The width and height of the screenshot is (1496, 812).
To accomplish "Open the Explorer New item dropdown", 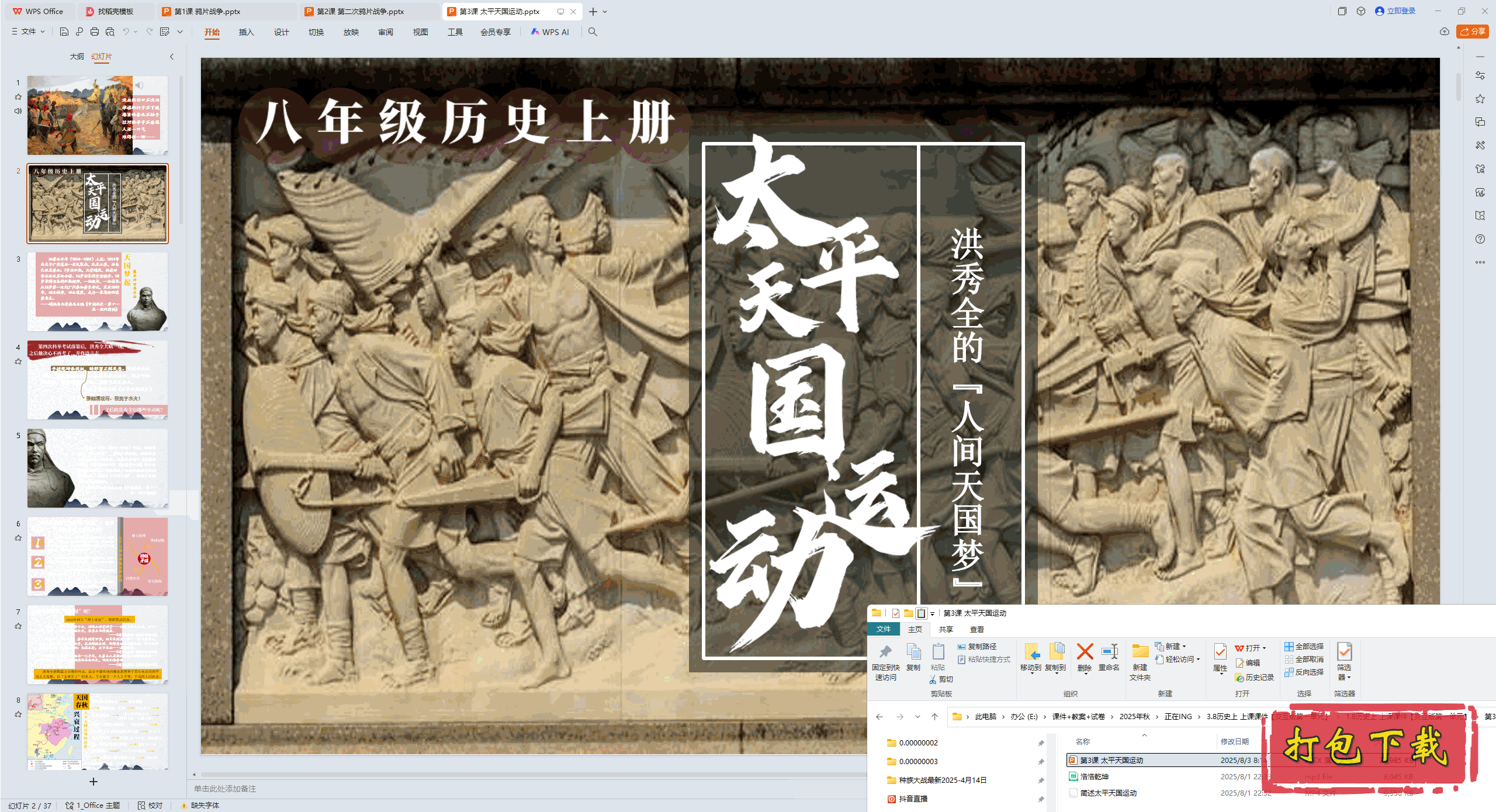I will [1171, 647].
